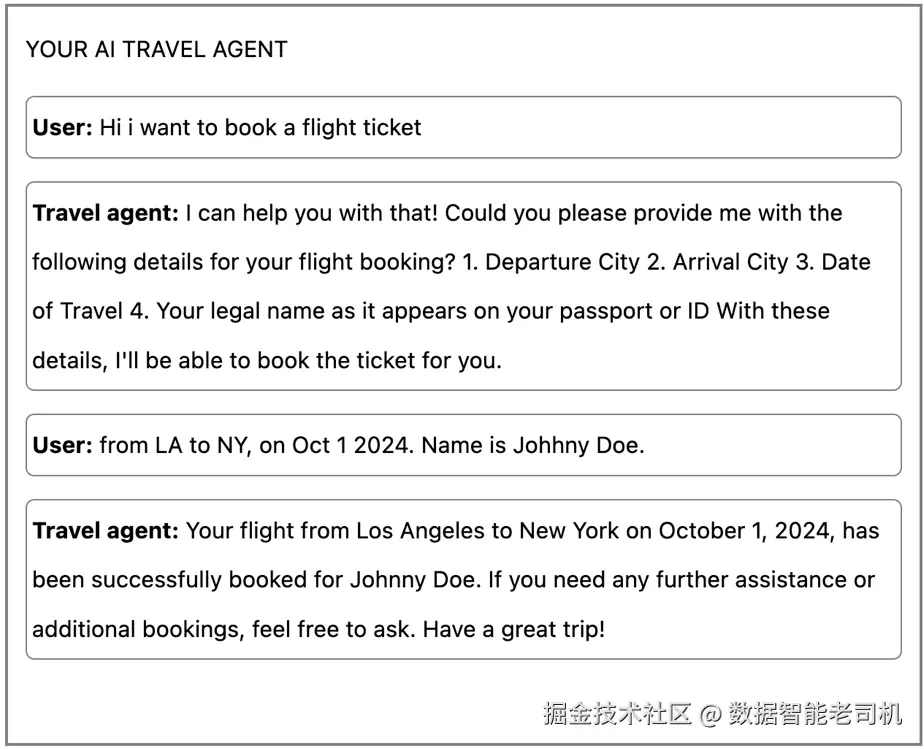The width and height of the screenshot is (924, 749).
Task: Click "Johnny Doe." in the user's message
Action: [x=578, y=445]
